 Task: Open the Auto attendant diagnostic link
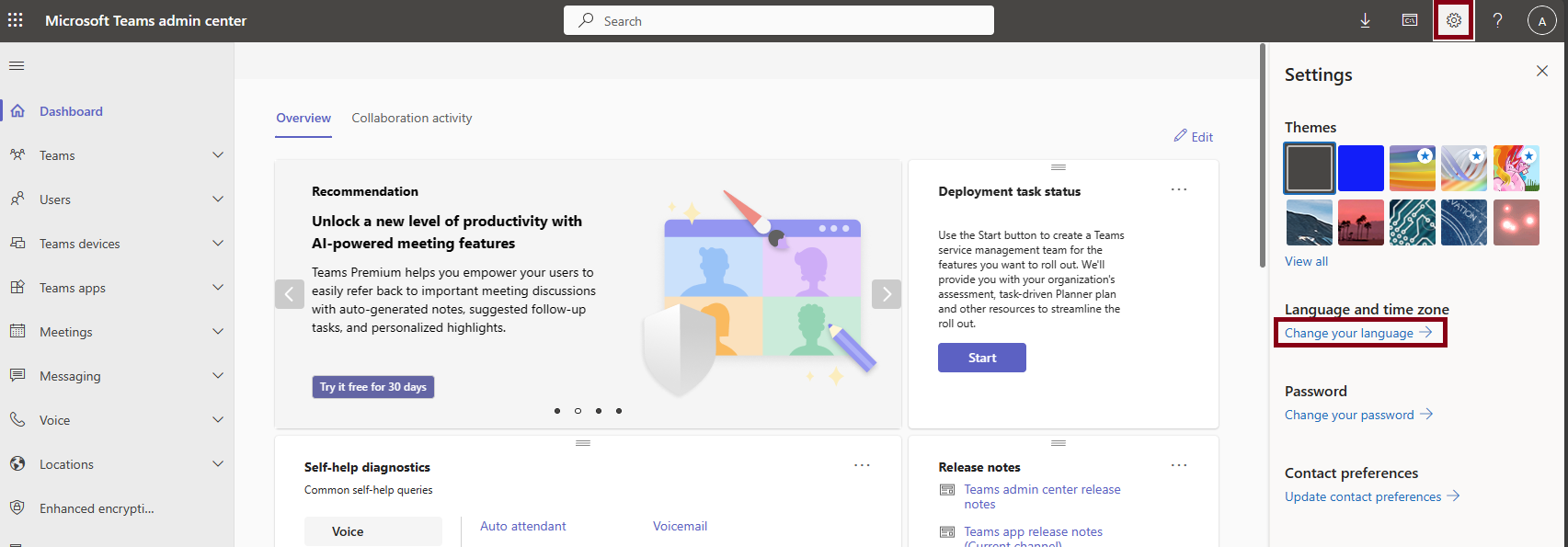click(523, 526)
